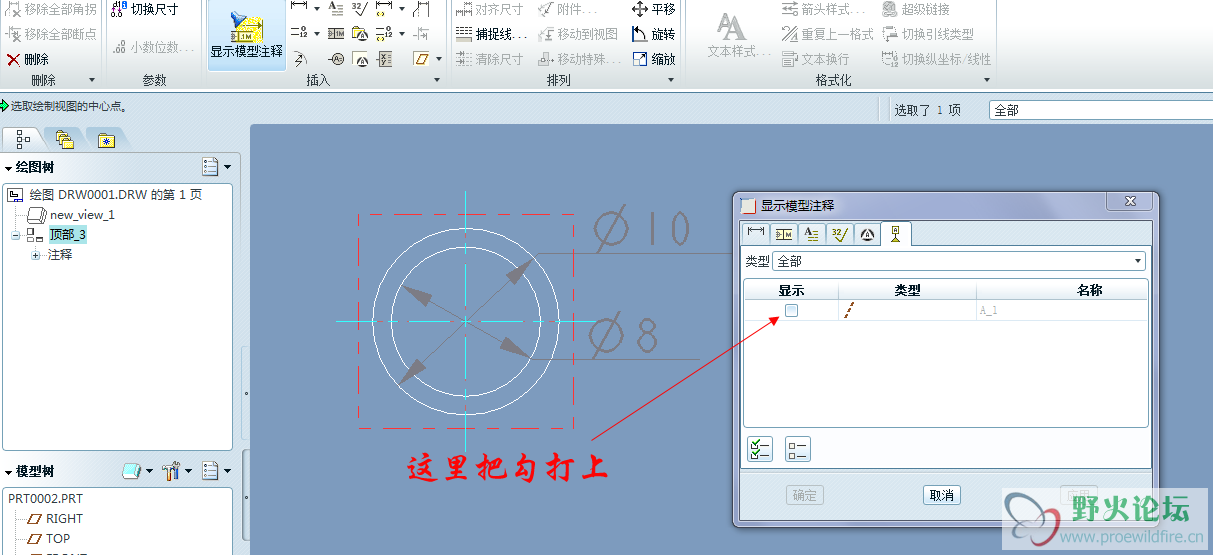The image size is (1213, 555).
Task: Select the TOP datum plane
Action: pyautogui.click(x=48, y=539)
